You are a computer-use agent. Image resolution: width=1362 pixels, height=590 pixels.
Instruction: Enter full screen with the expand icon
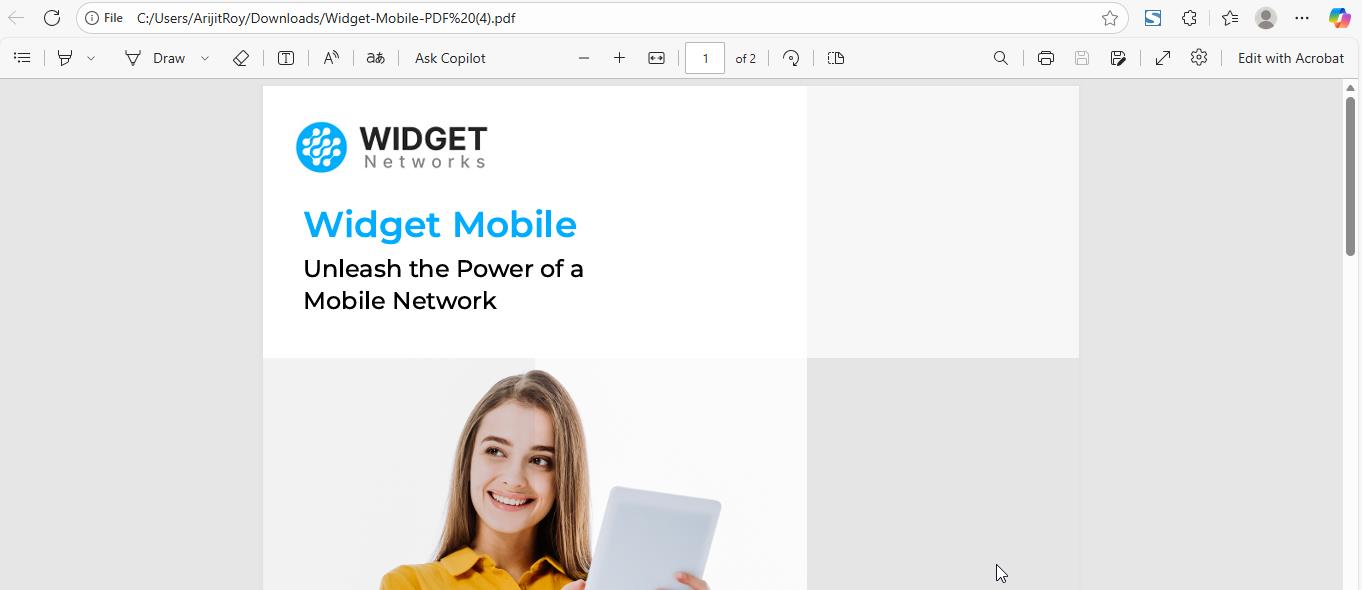pyautogui.click(x=1162, y=58)
